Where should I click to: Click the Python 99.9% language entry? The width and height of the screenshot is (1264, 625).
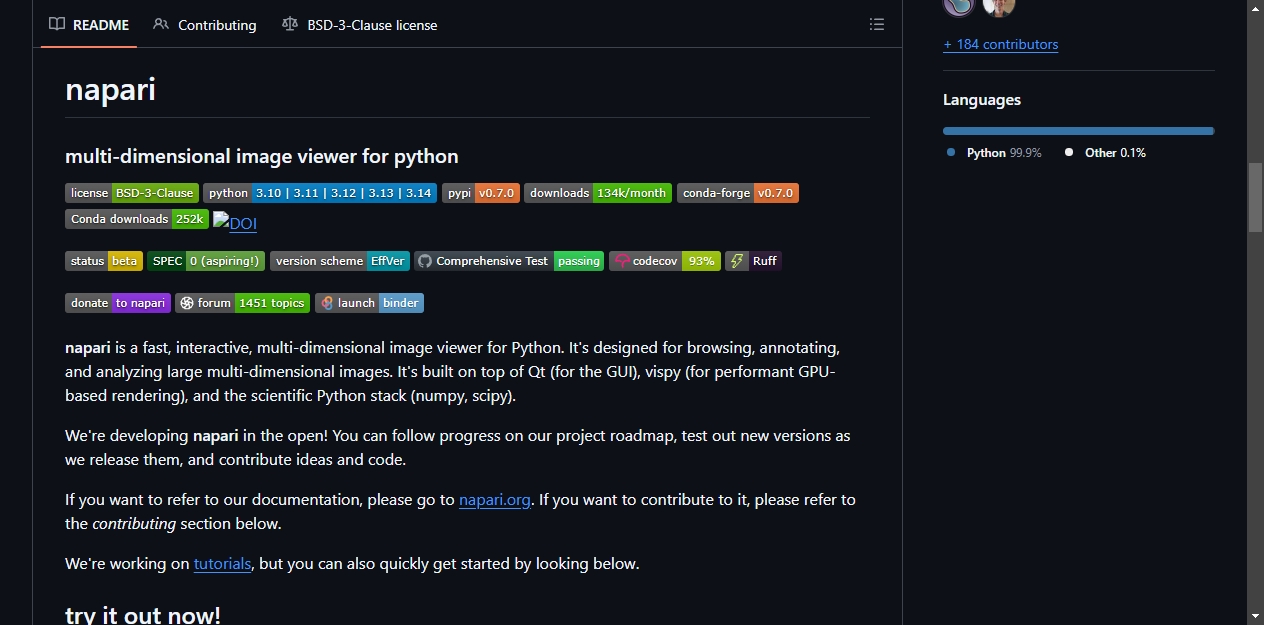pyautogui.click(x=995, y=153)
